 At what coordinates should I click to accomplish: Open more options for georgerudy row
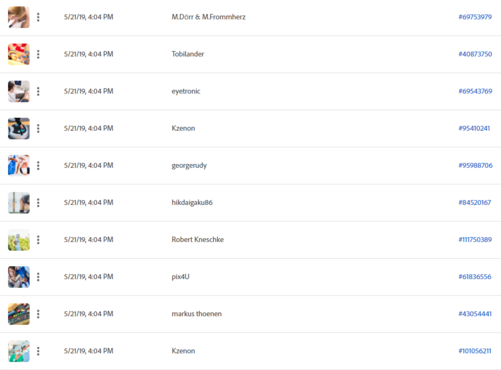pyautogui.click(x=38, y=165)
